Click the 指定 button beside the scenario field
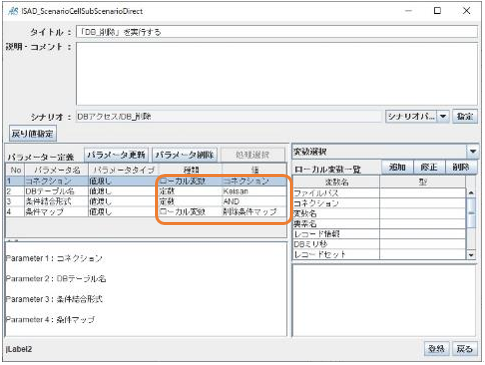The width and height of the screenshot is (485, 365). coord(465,116)
